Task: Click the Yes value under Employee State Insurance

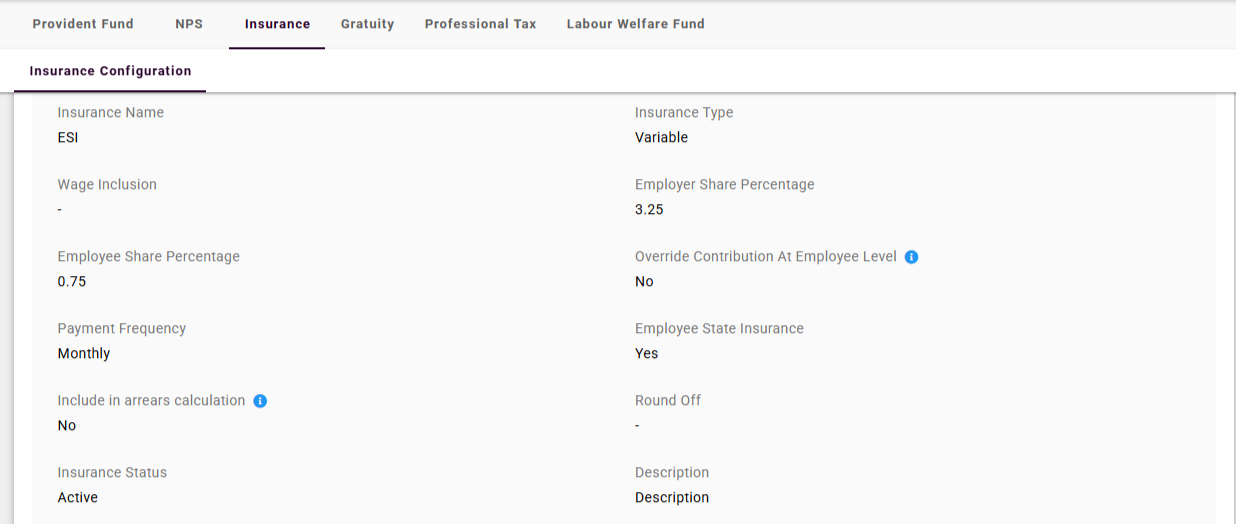Action: tap(647, 354)
